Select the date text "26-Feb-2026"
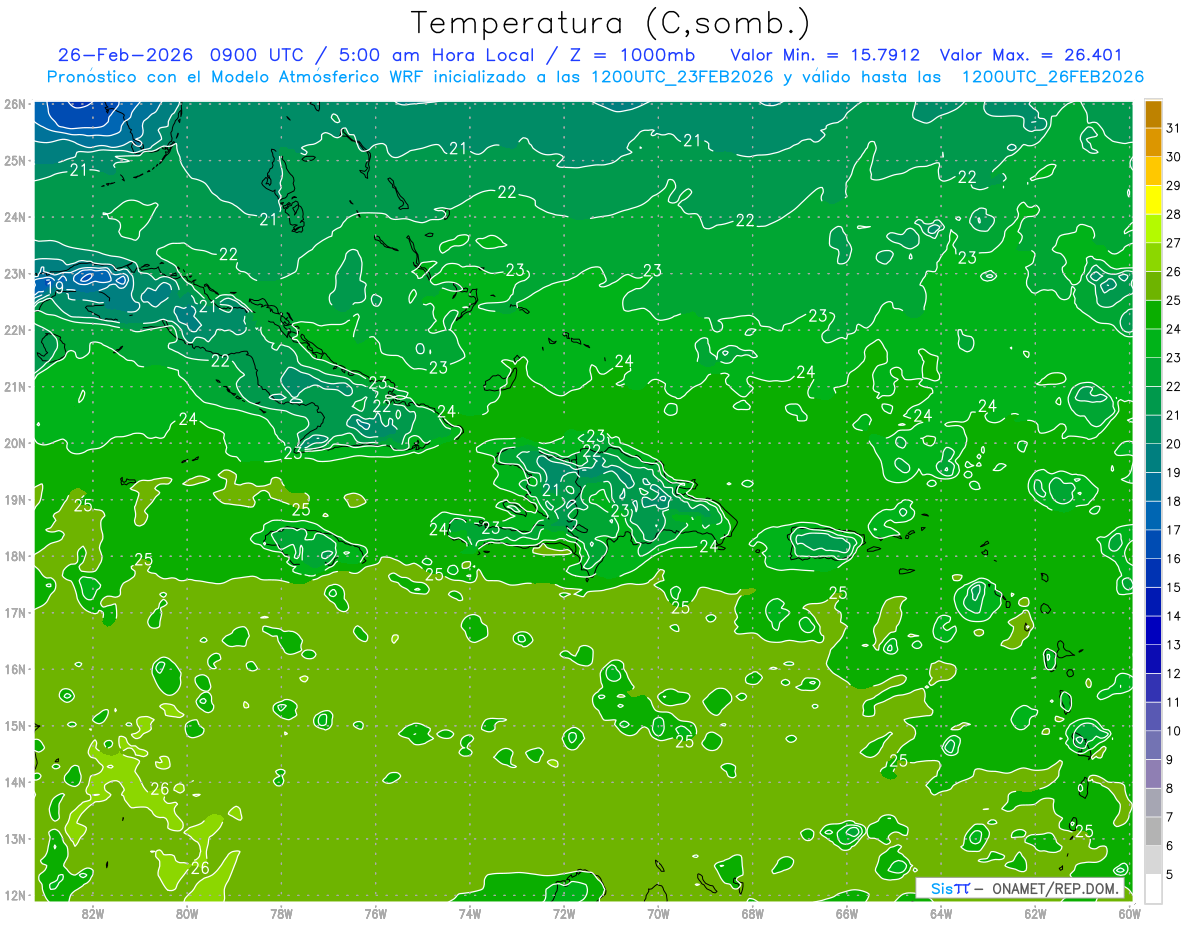 [x=125, y=55]
